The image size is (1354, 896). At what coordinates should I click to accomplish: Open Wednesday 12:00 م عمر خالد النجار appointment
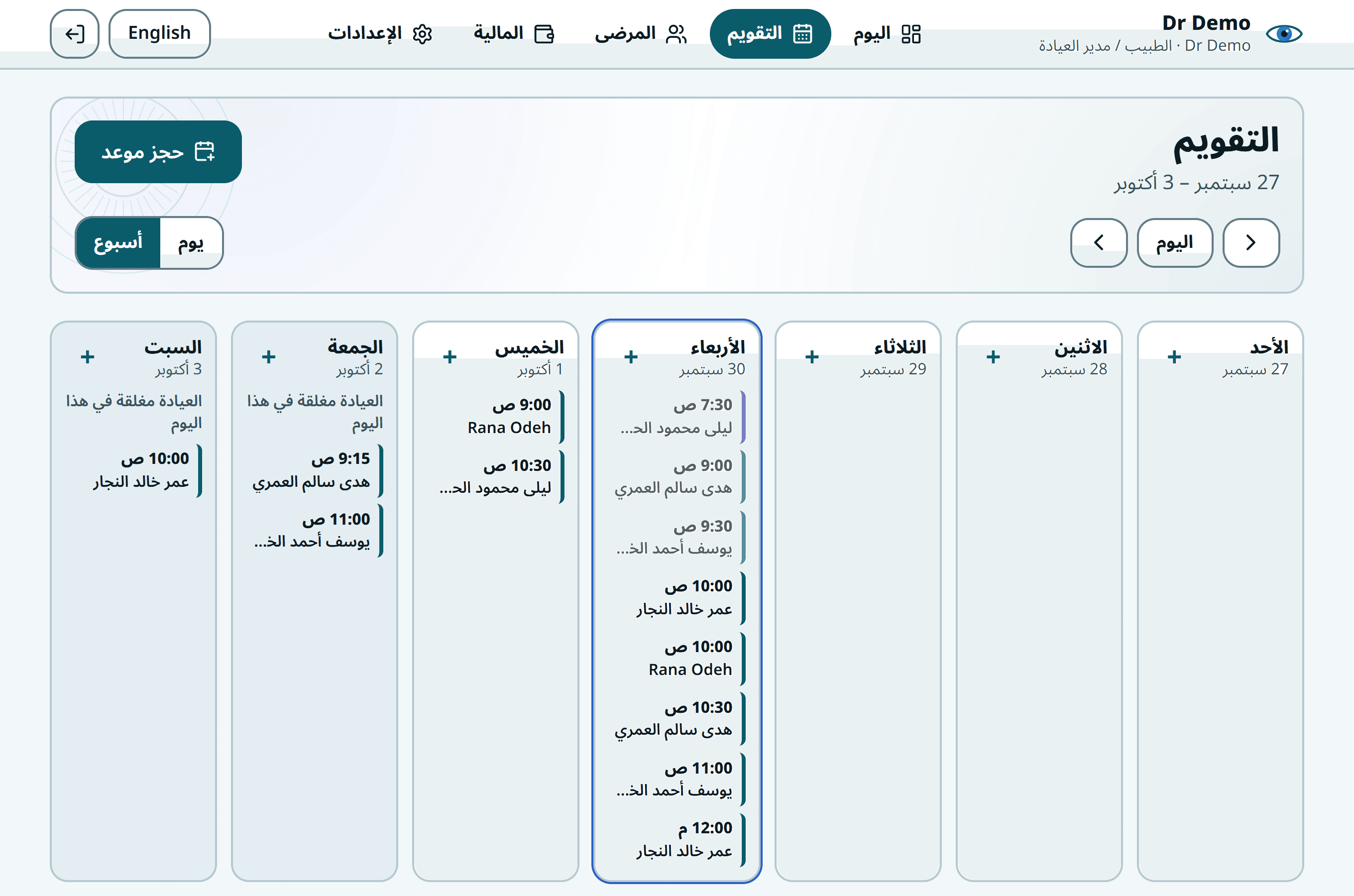(x=677, y=839)
